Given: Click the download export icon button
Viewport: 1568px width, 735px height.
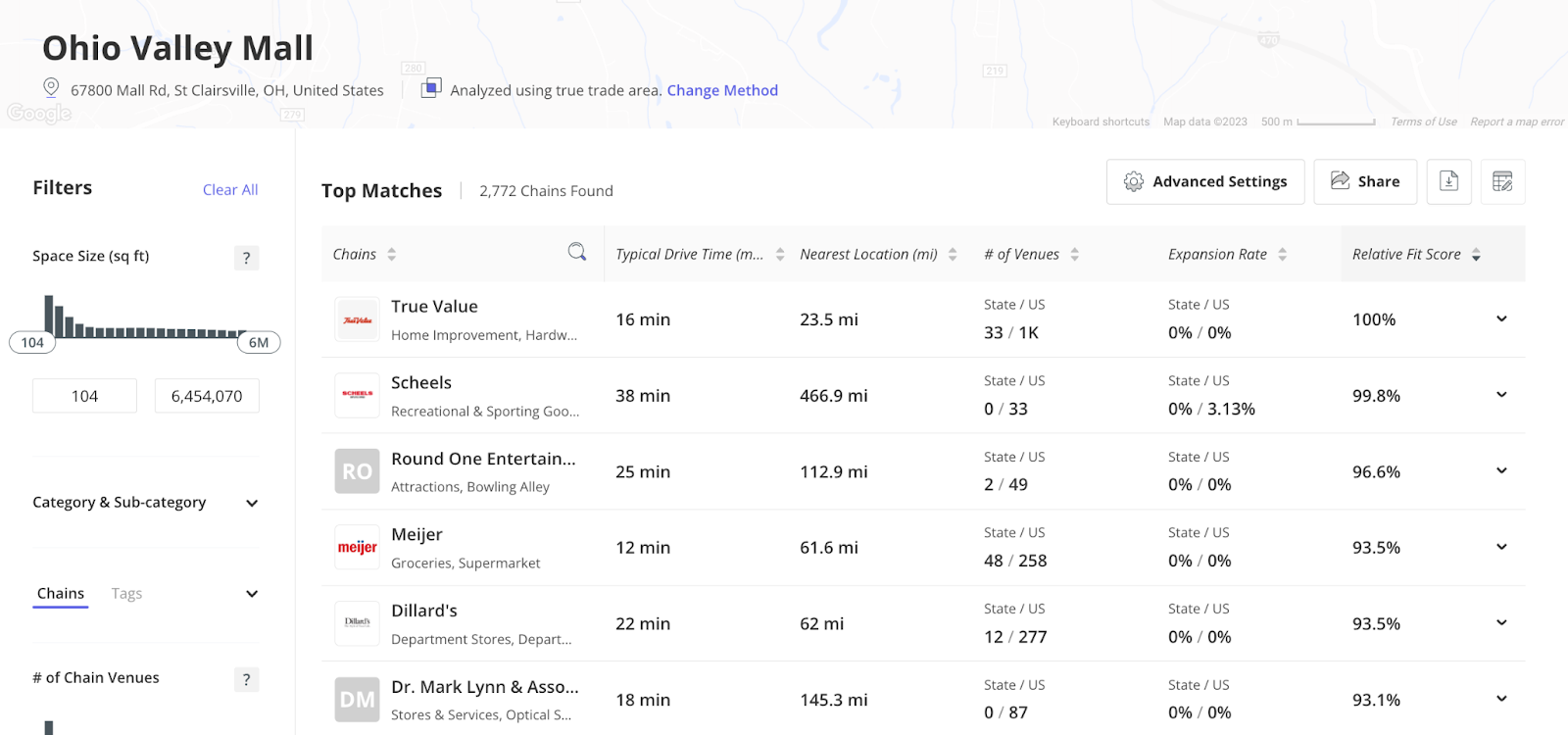Looking at the screenshot, I should 1448,181.
